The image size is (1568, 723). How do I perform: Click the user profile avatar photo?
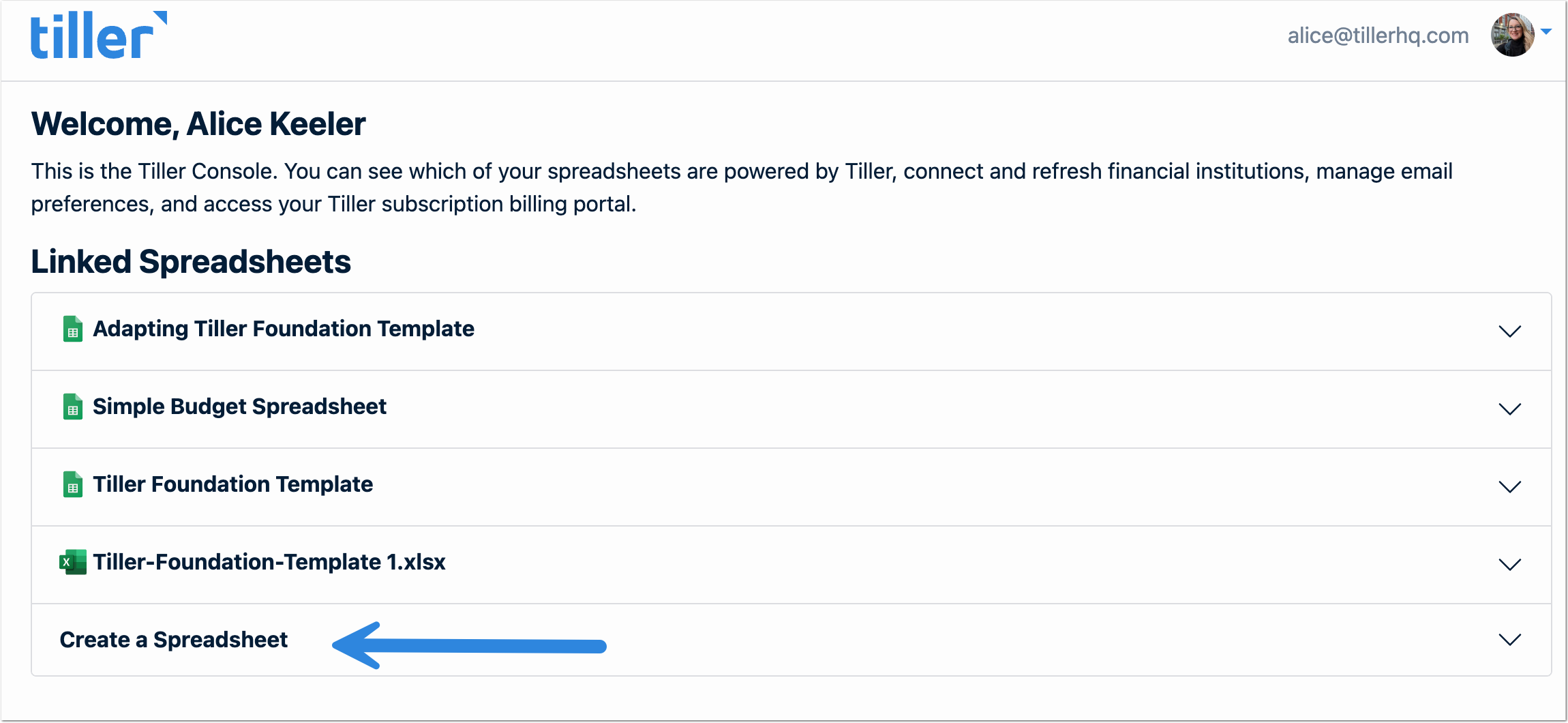coord(1512,35)
